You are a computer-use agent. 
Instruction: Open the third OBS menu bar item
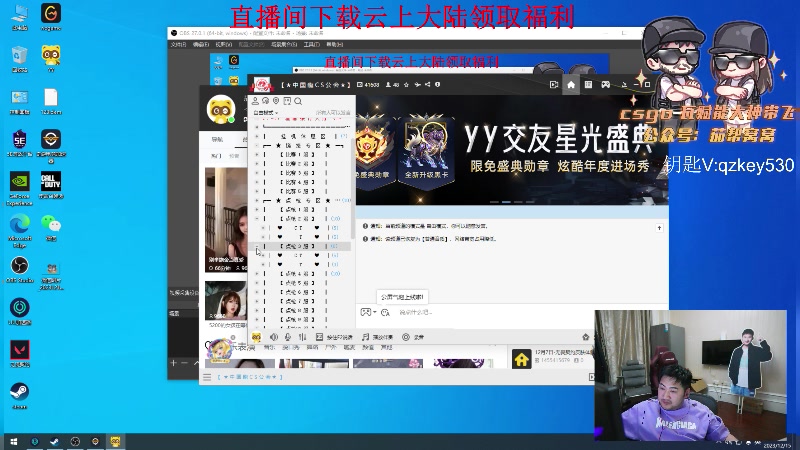pyautogui.click(x=223, y=44)
